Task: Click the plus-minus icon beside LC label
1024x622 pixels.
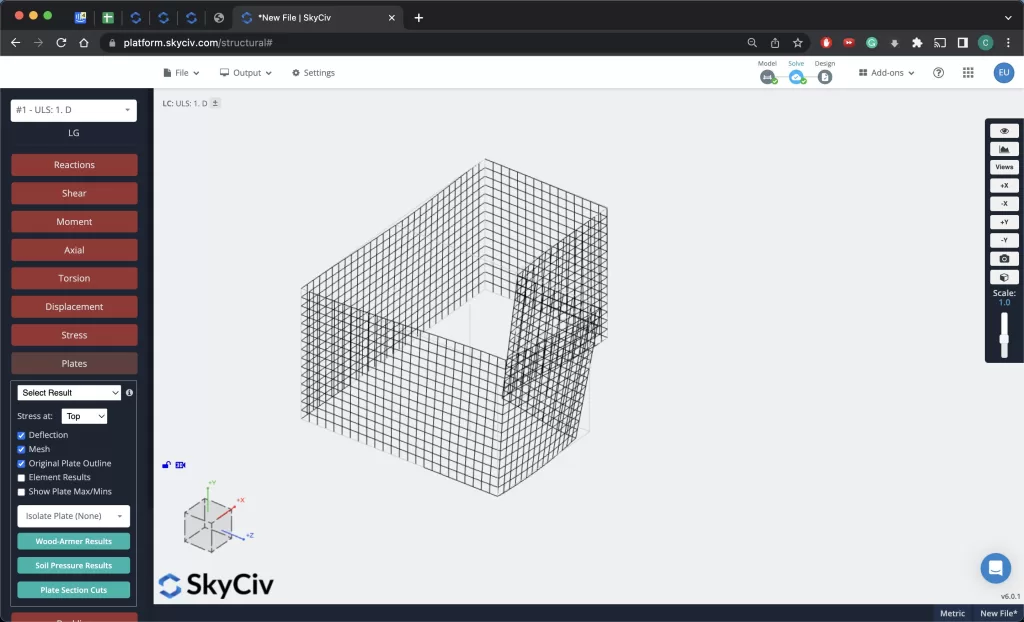Action: pos(215,103)
